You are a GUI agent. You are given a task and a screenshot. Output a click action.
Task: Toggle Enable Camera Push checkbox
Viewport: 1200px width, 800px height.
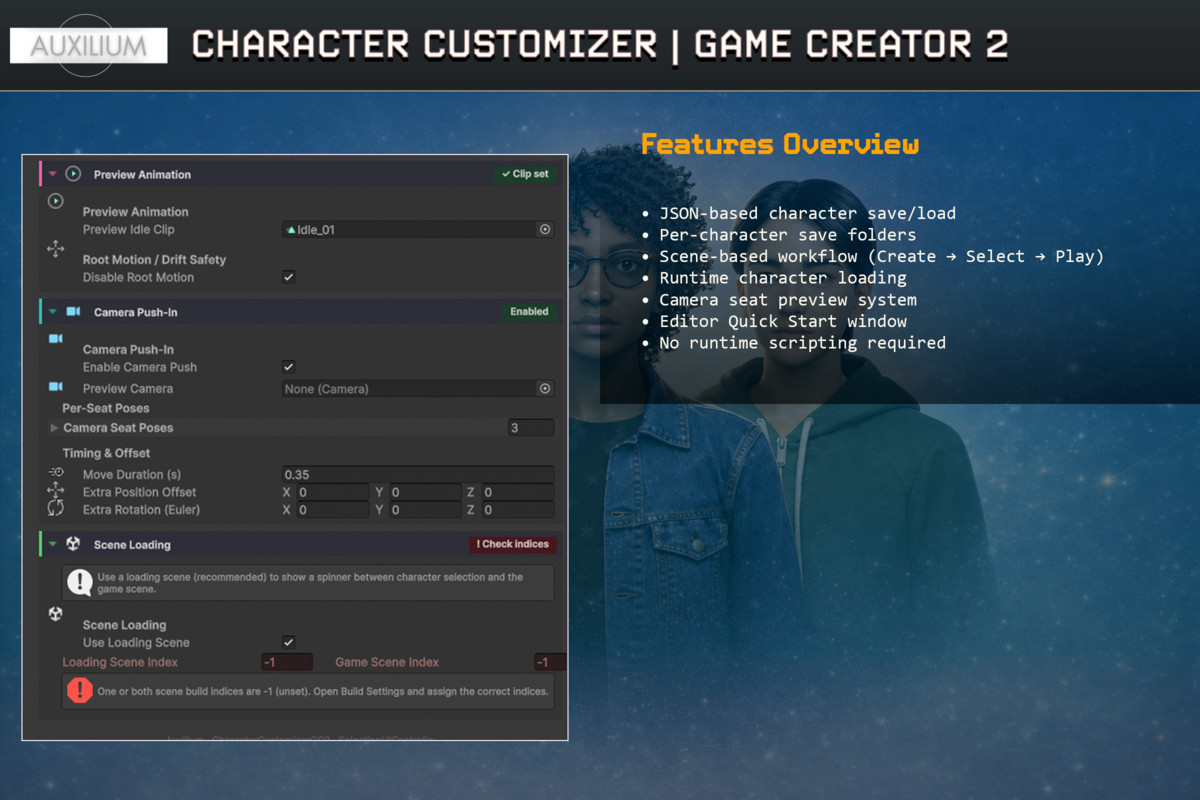point(289,367)
